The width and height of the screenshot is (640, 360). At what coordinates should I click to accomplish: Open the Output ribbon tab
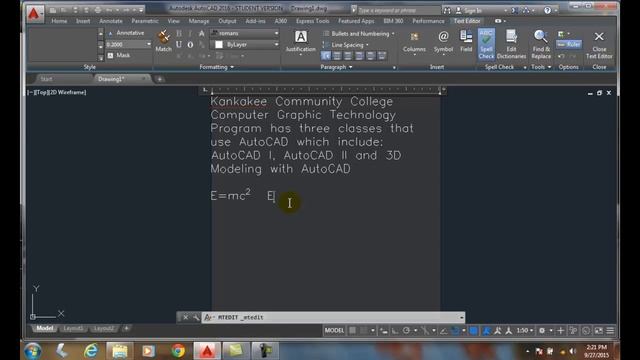coord(227,21)
